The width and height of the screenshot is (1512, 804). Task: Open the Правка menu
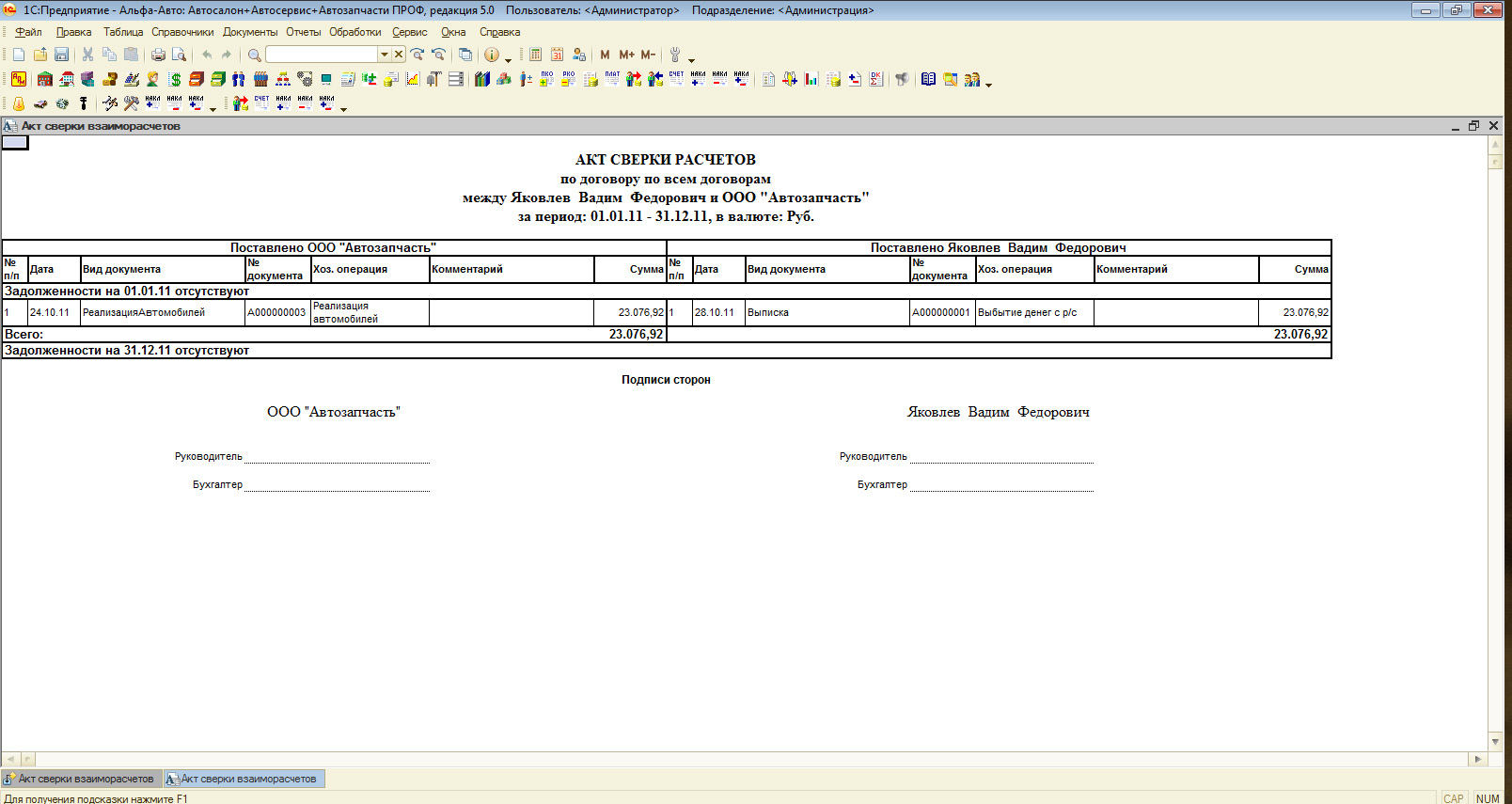73,32
